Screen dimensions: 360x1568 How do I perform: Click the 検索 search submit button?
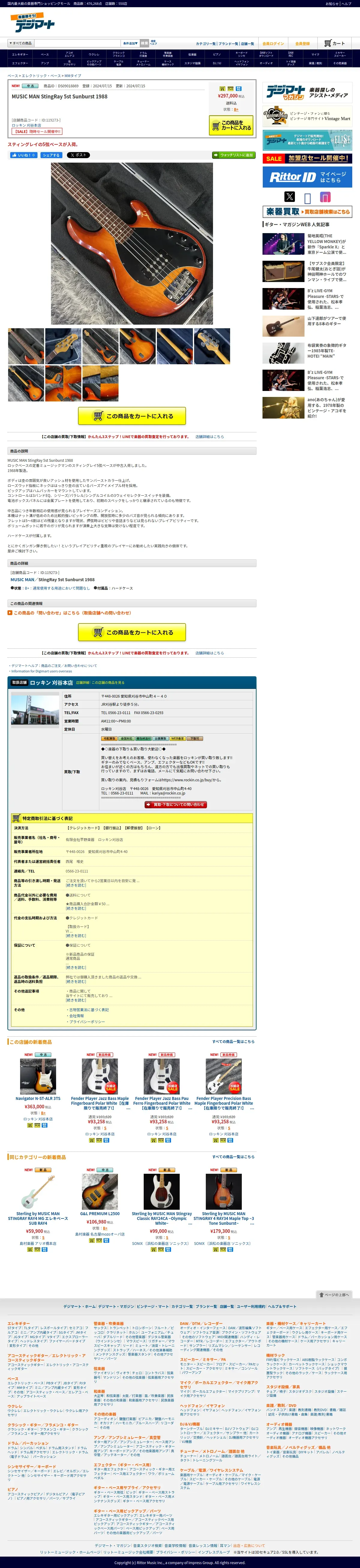144,43
